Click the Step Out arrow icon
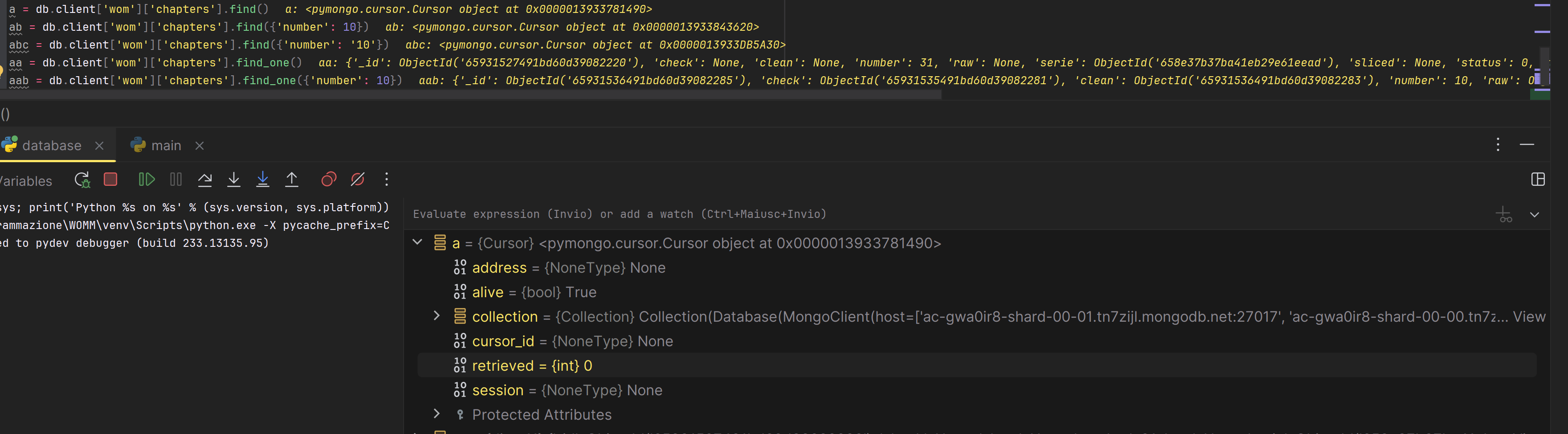 pyautogui.click(x=292, y=180)
